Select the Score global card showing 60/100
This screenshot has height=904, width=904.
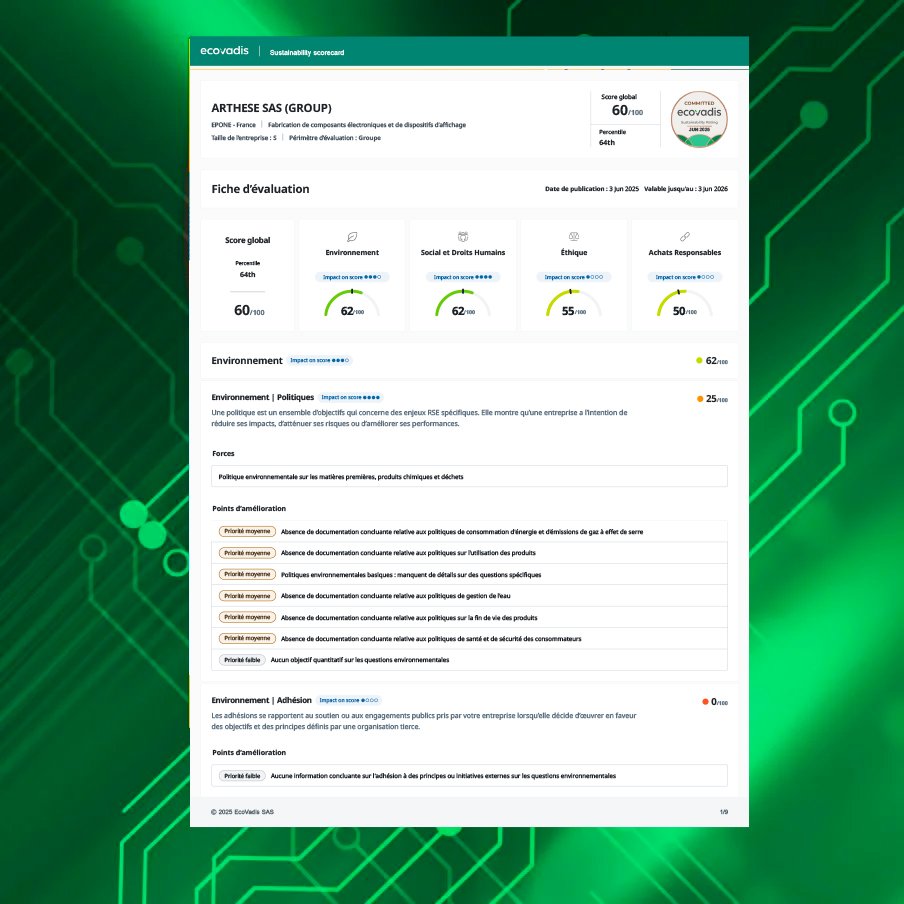(x=248, y=276)
